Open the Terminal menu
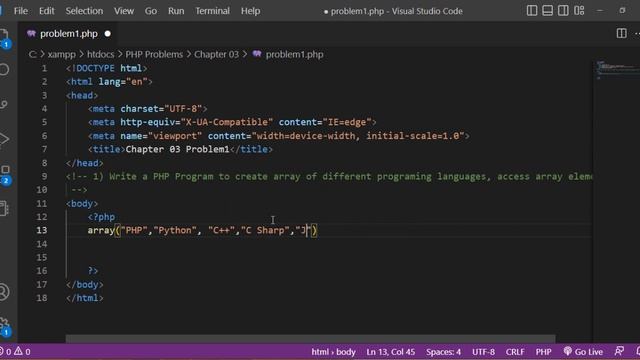Image resolution: width=640 pixels, height=360 pixels. pos(212,11)
